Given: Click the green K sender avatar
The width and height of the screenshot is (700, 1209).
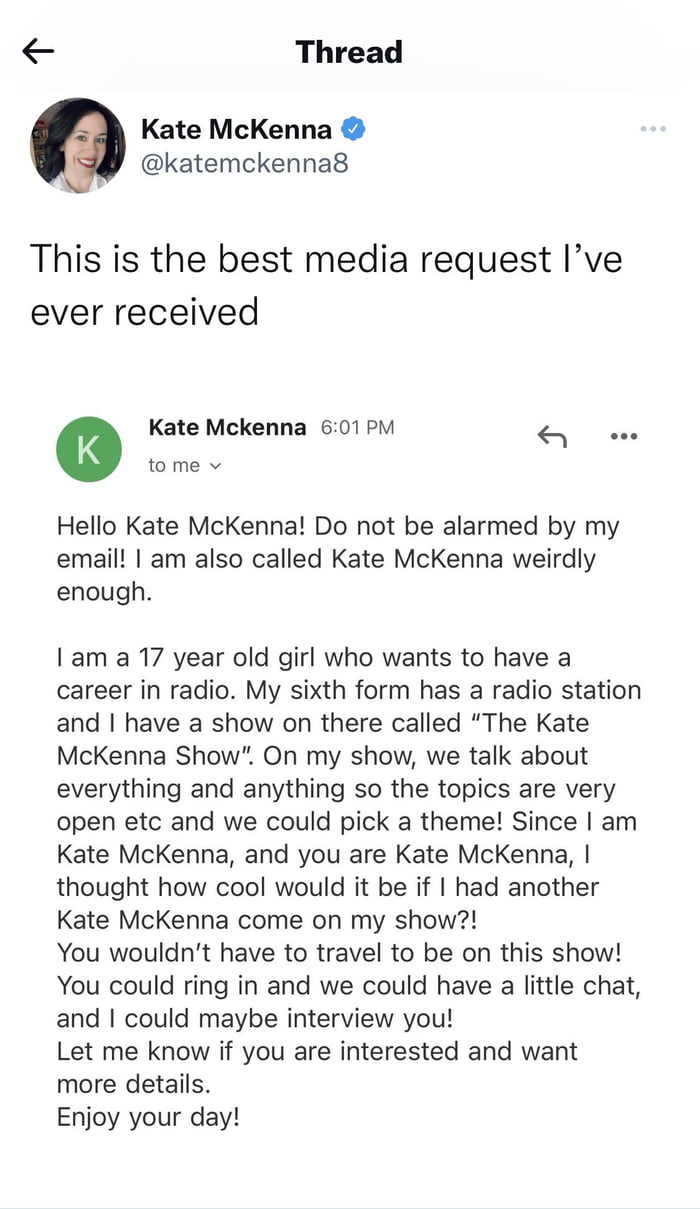Looking at the screenshot, I should point(88,449).
